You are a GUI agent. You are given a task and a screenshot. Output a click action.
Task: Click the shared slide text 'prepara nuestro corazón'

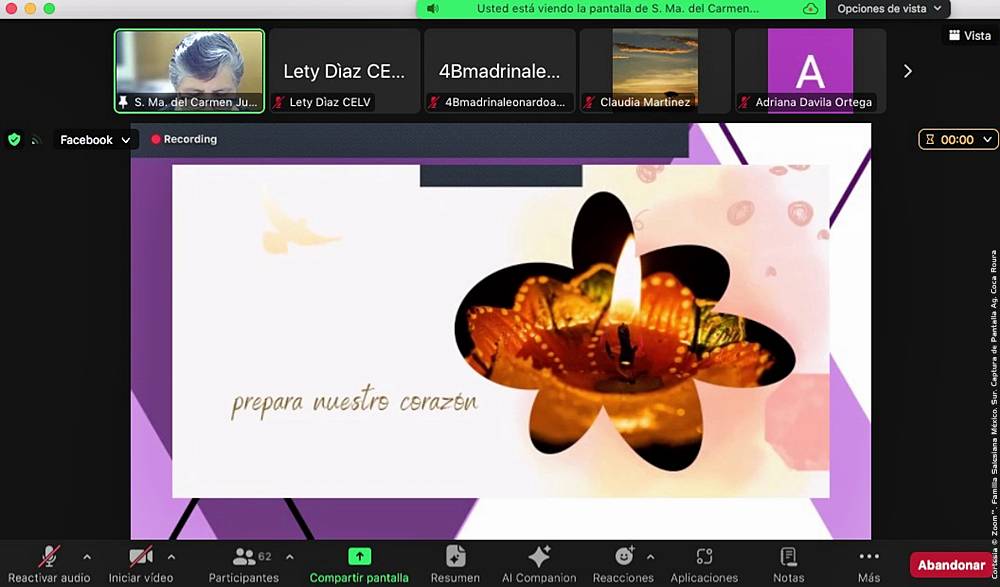point(354,403)
